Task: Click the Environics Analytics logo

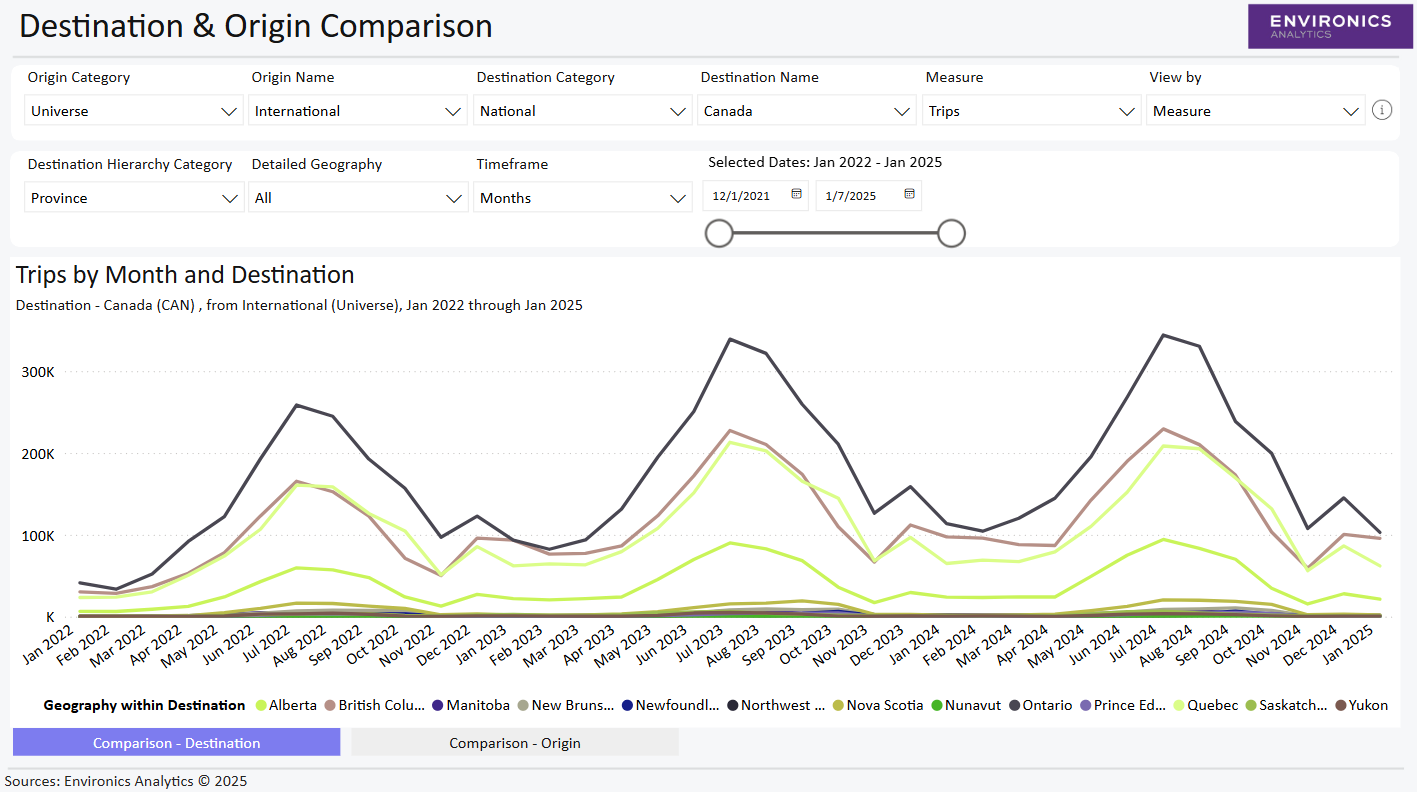Action: 1330,26
